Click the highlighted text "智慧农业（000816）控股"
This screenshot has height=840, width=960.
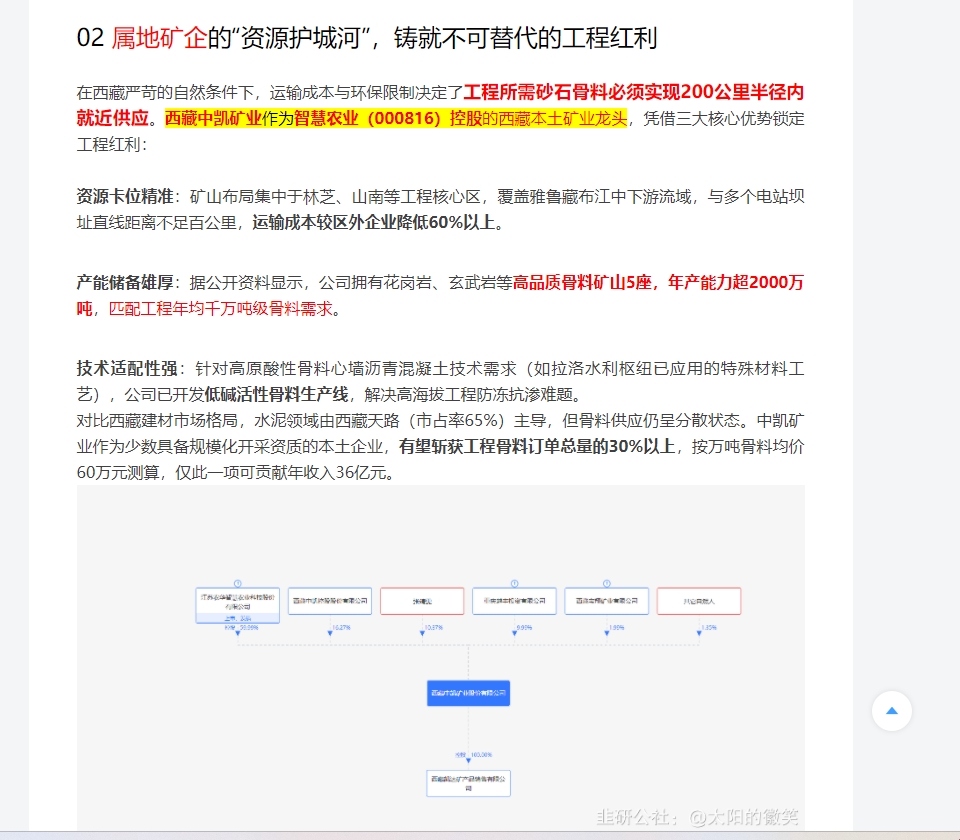(388, 118)
